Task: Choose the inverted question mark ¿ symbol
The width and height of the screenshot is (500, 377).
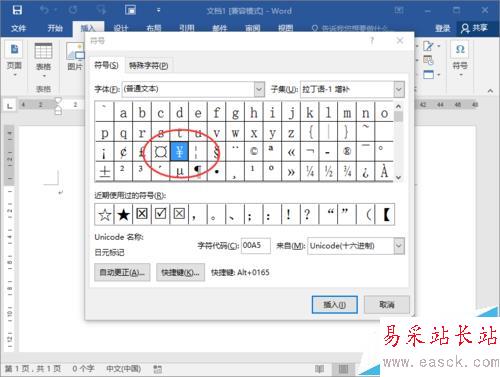Action: pyautogui.click(x=366, y=172)
